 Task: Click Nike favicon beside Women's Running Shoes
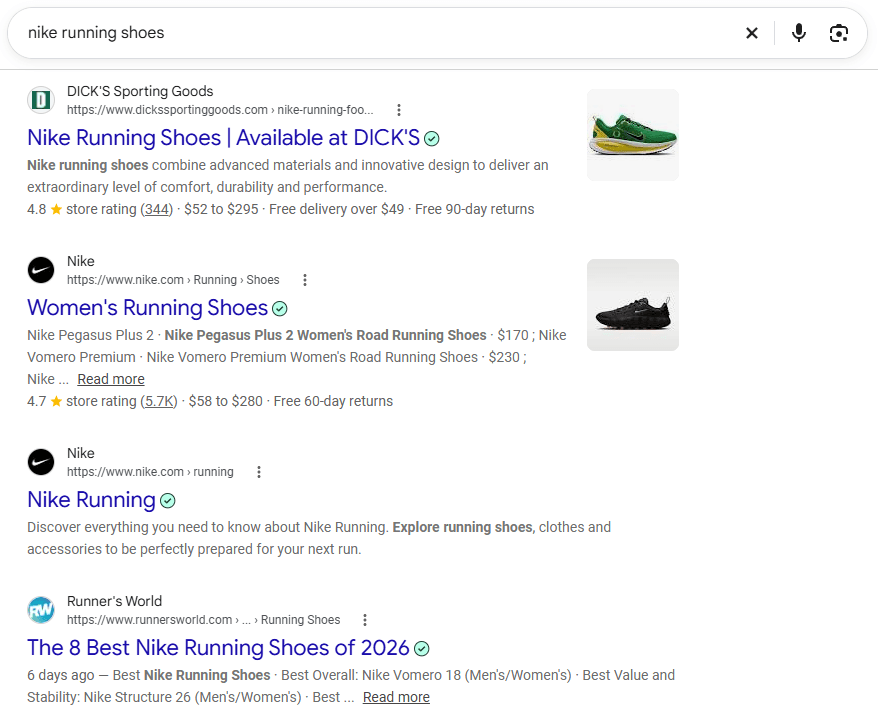click(41, 270)
